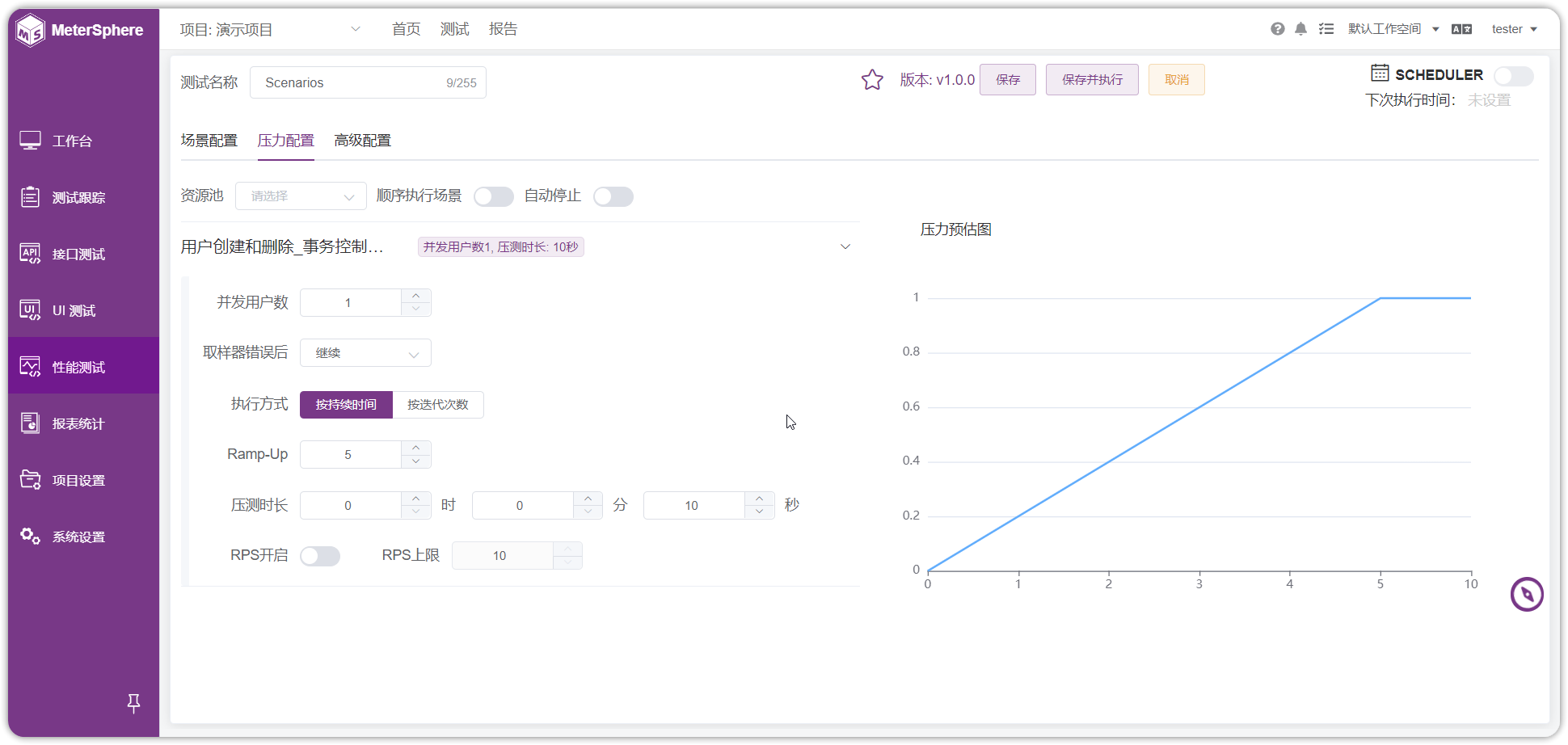Viewport: 1568px width, 745px height.
Task: Toggle 自动停止 switch
Action: click(613, 196)
